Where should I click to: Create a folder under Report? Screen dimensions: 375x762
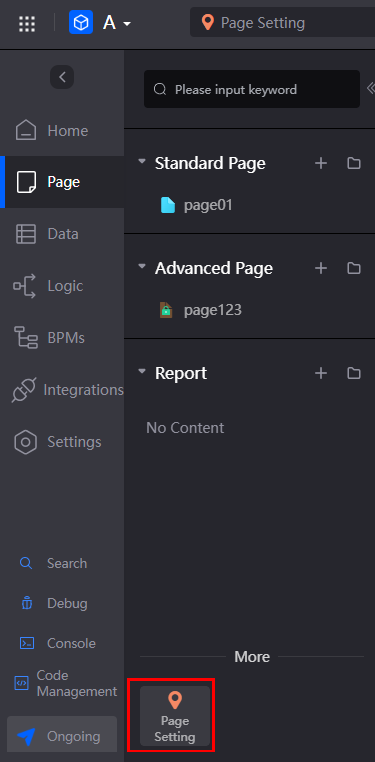354,373
